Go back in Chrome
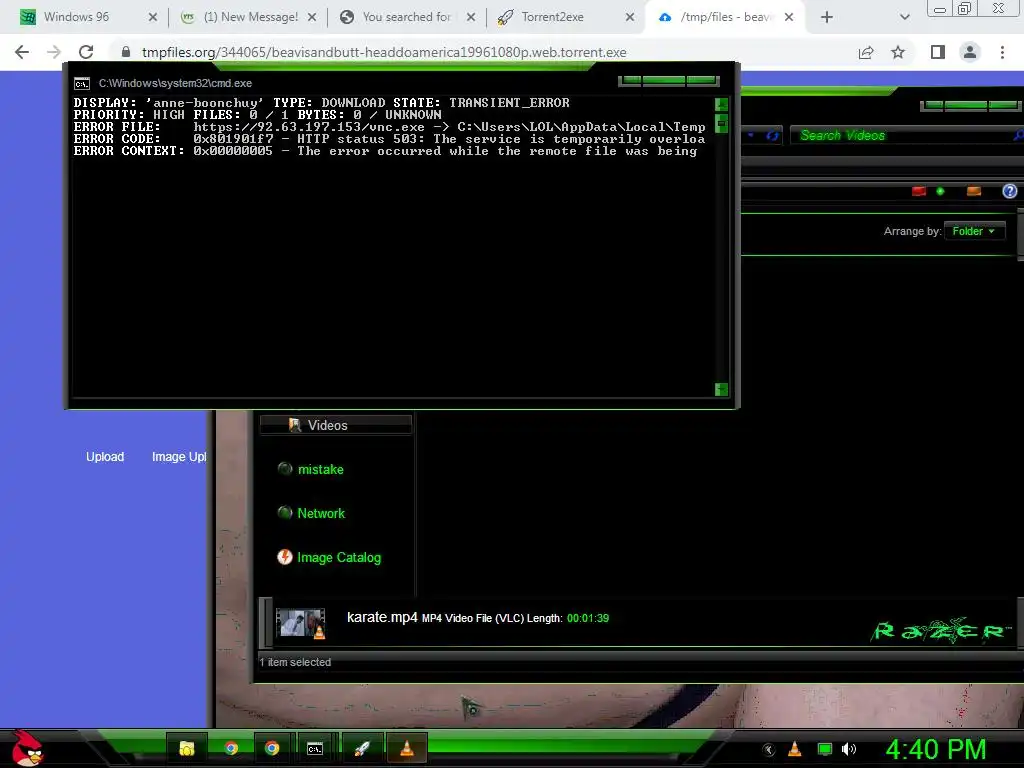 pos(22,52)
